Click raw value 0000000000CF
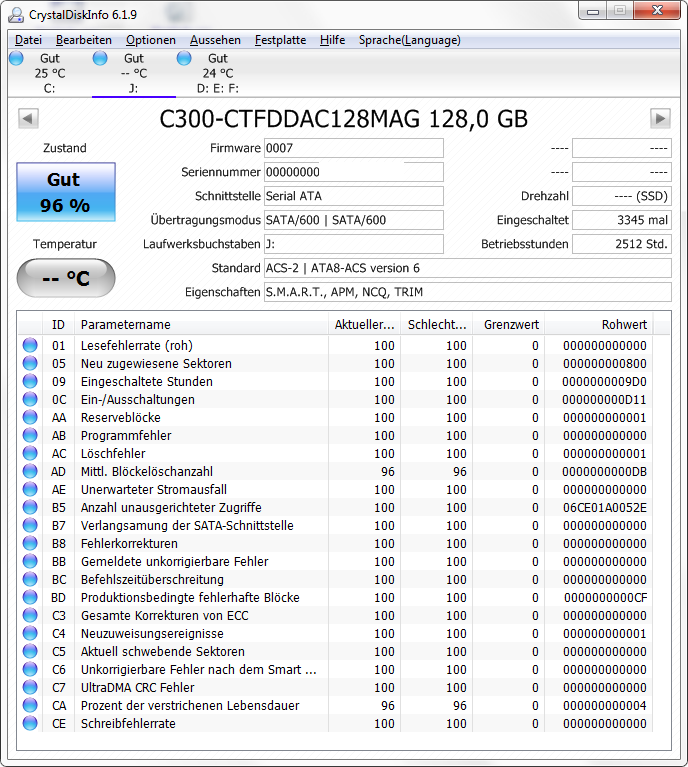 [606, 597]
